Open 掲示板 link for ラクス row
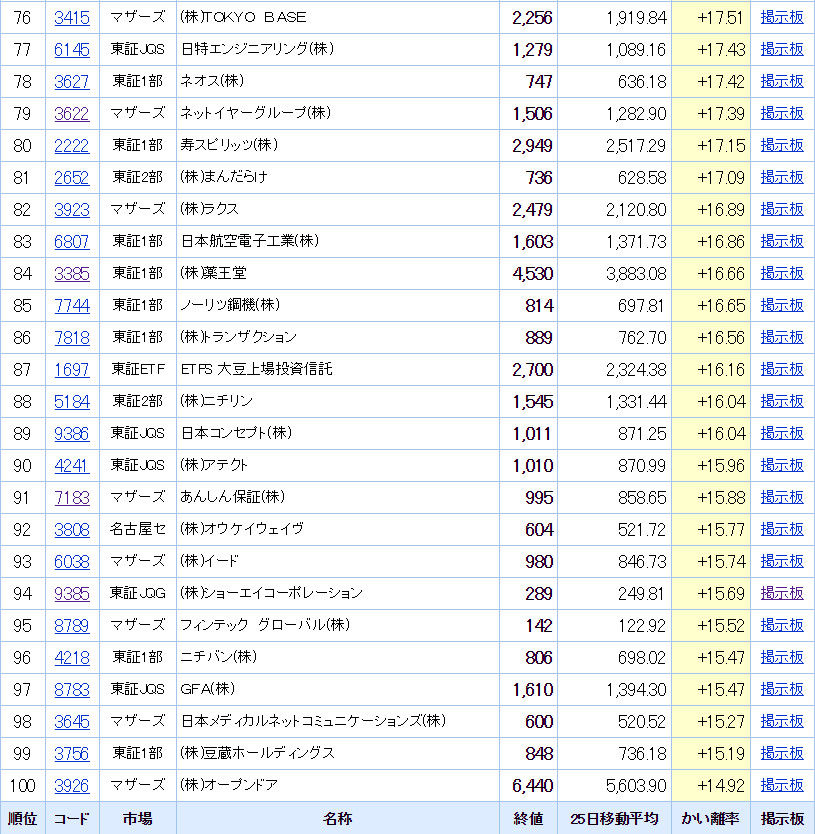 (x=782, y=209)
